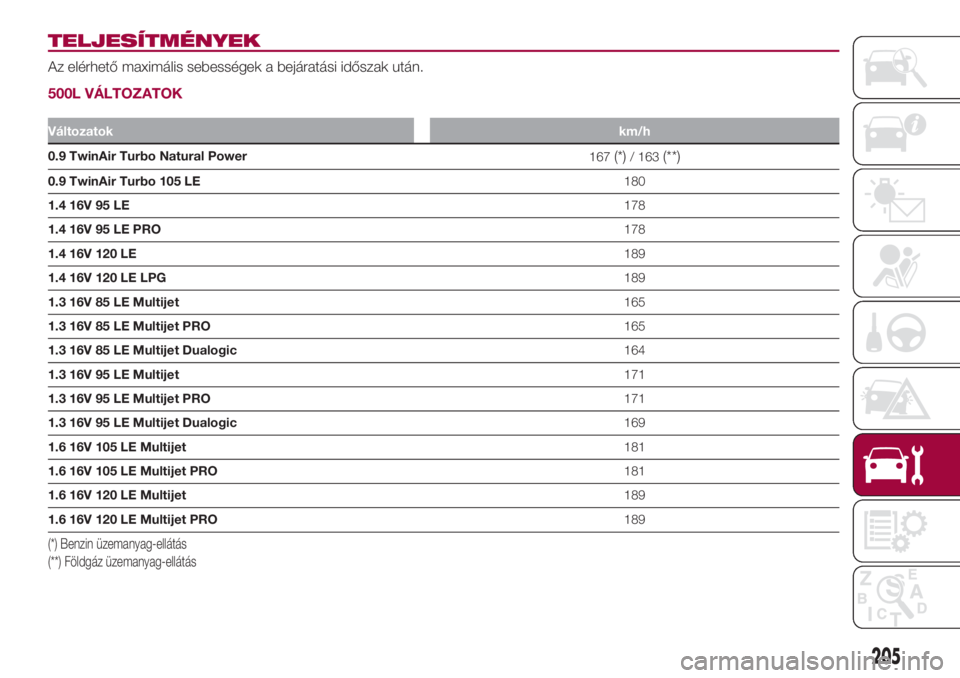Select row '1.3 16V 95 LE Multijet'

click(x=443, y=375)
